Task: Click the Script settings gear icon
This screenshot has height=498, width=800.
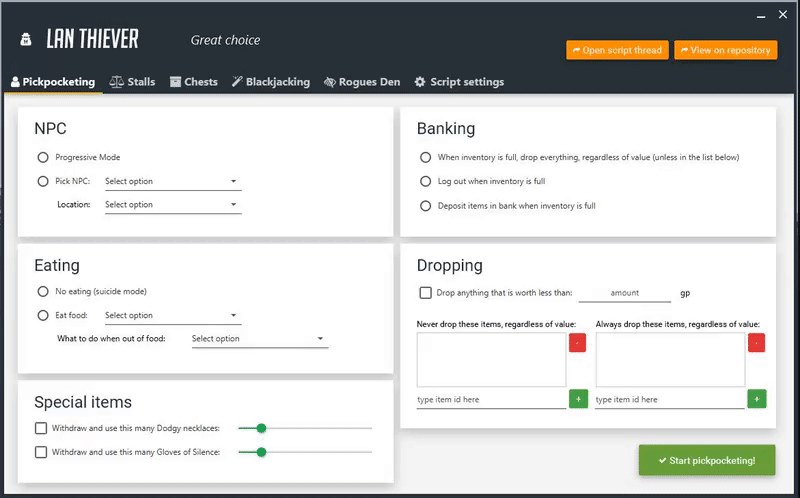Action: pos(420,82)
